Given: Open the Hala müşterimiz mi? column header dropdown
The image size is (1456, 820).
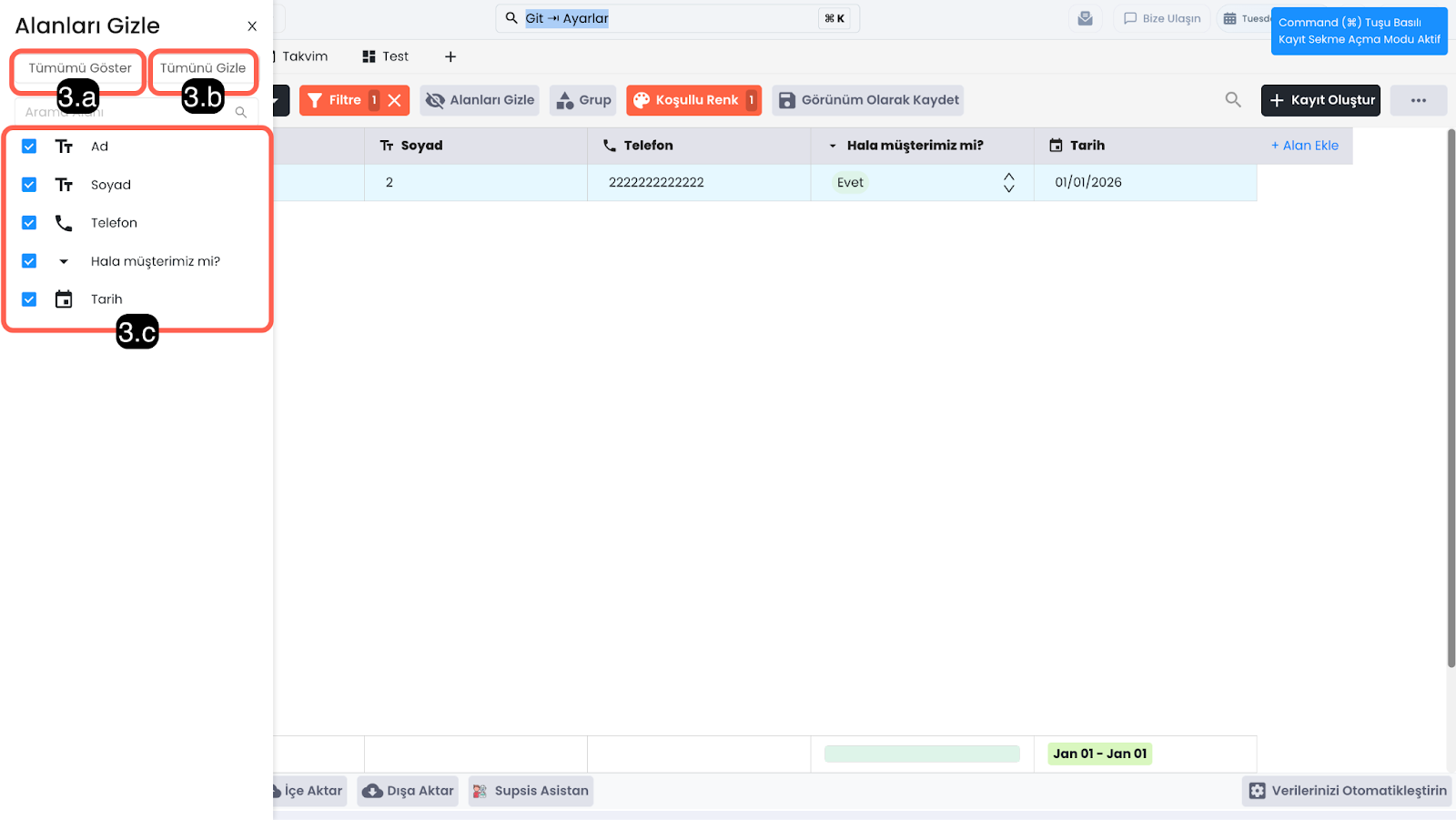Looking at the screenshot, I should tap(833, 146).
